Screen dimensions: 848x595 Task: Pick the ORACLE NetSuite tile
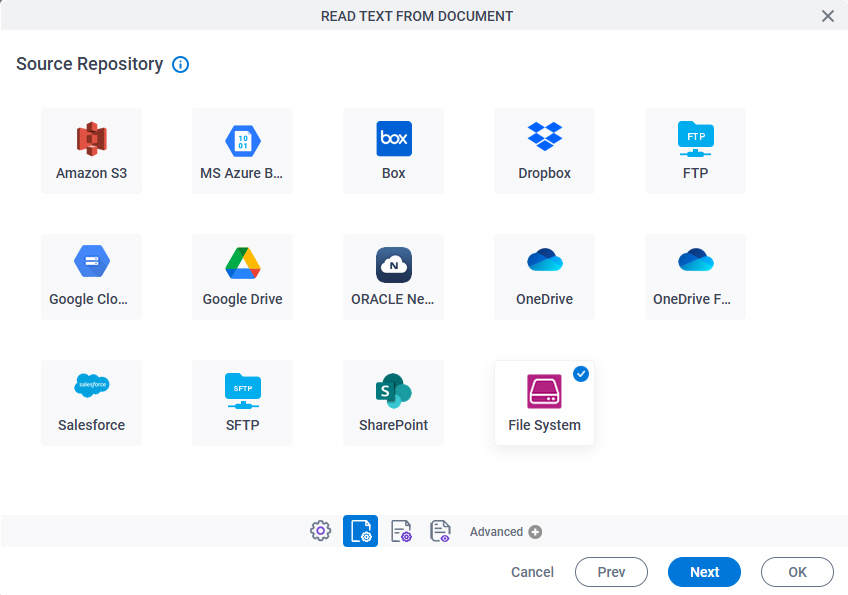[x=393, y=277]
